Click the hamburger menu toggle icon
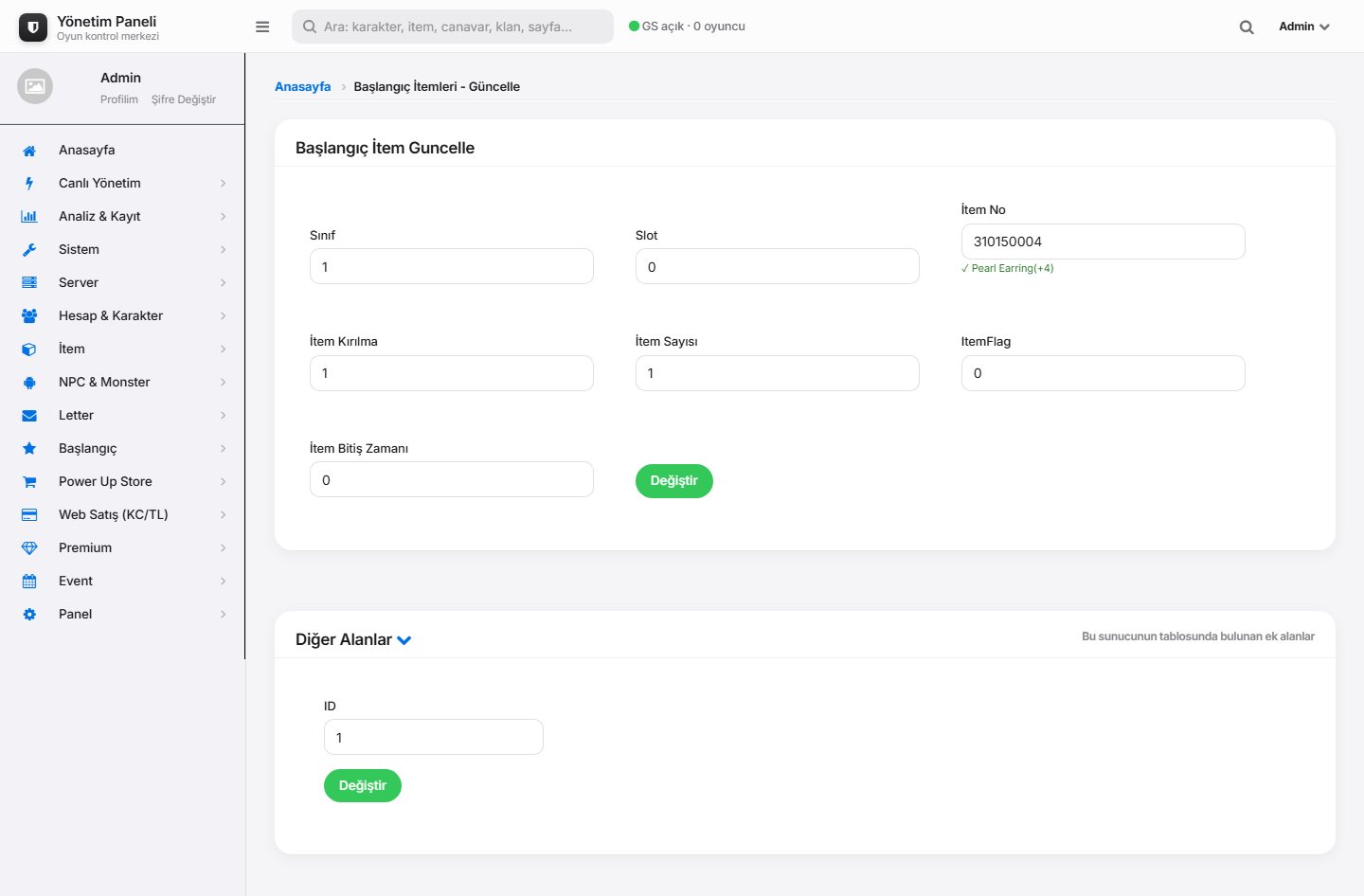 [x=262, y=27]
